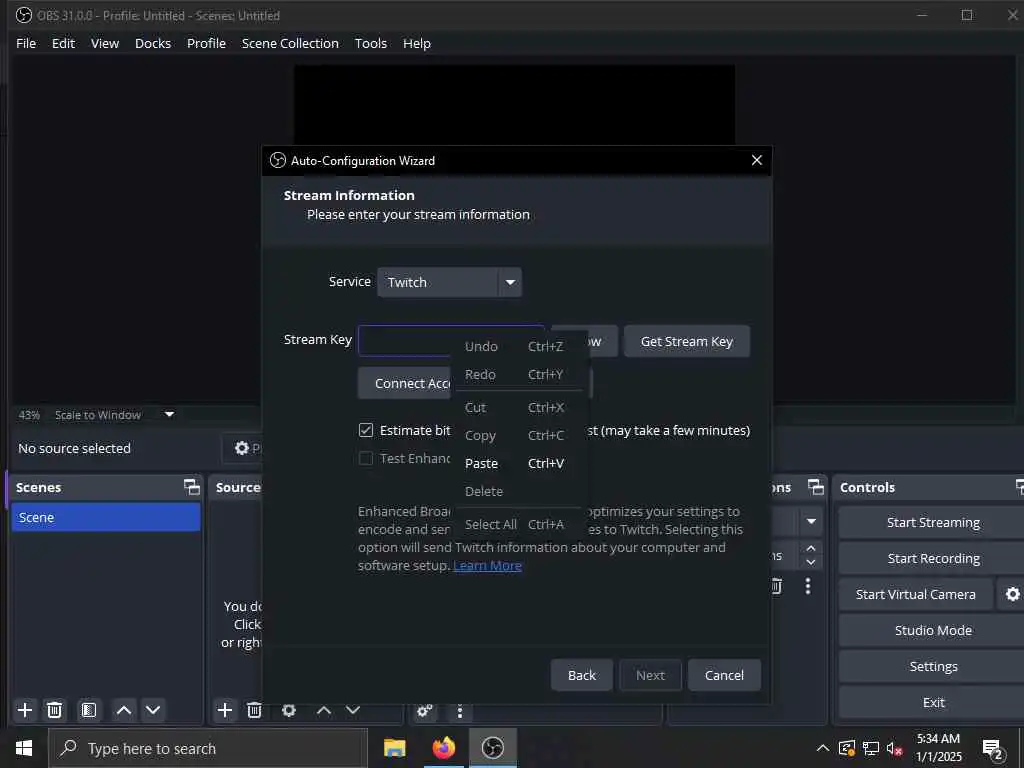1024x768 pixels.
Task: Close the Auto-Configuration Wizard dialog
Action: click(x=756, y=160)
